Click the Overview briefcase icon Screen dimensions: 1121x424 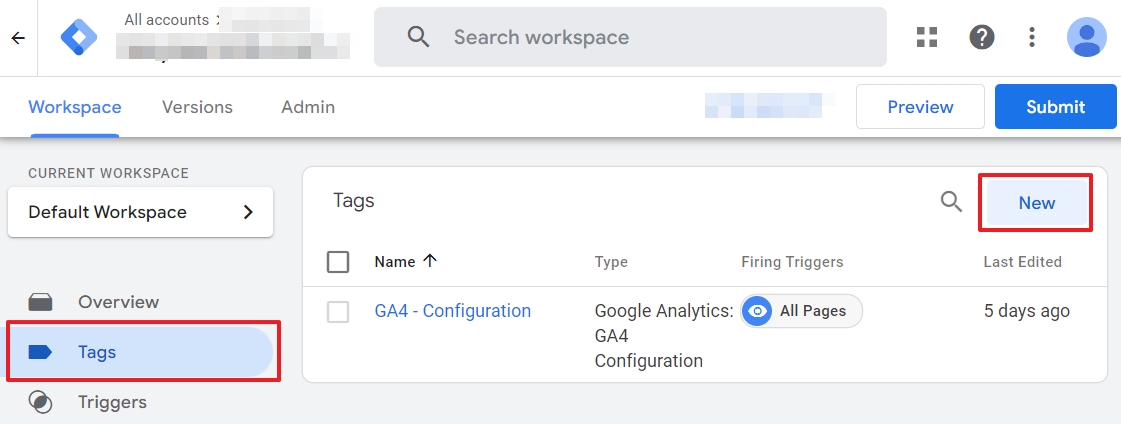coord(41,302)
